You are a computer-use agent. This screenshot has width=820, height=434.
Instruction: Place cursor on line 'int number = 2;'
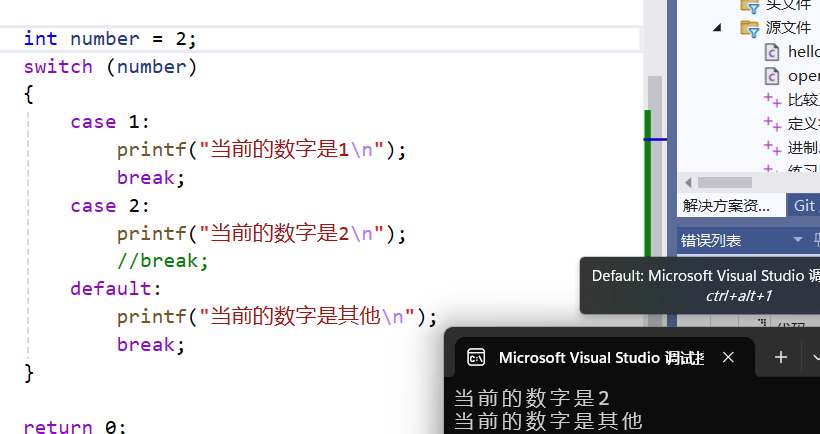click(x=110, y=39)
